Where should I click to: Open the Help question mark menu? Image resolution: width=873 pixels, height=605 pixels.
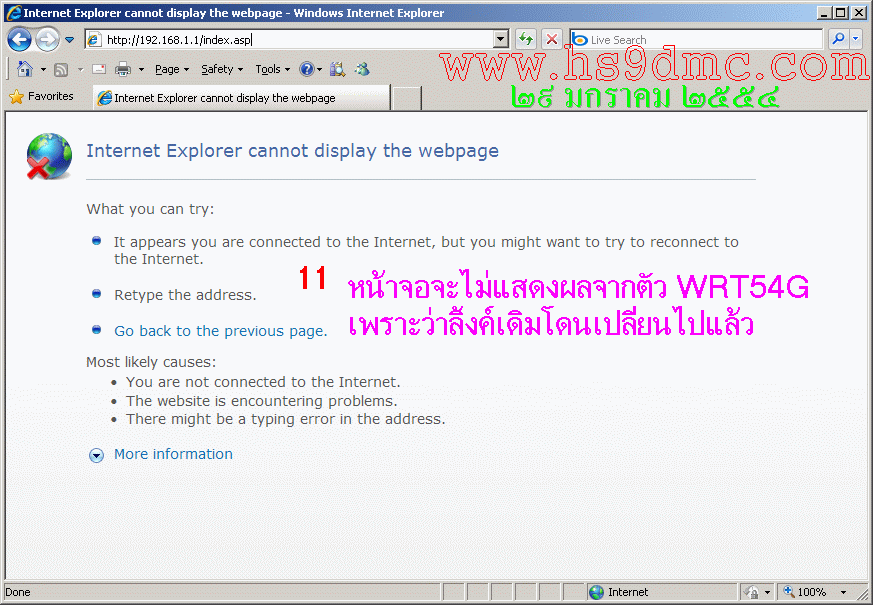[x=310, y=69]
